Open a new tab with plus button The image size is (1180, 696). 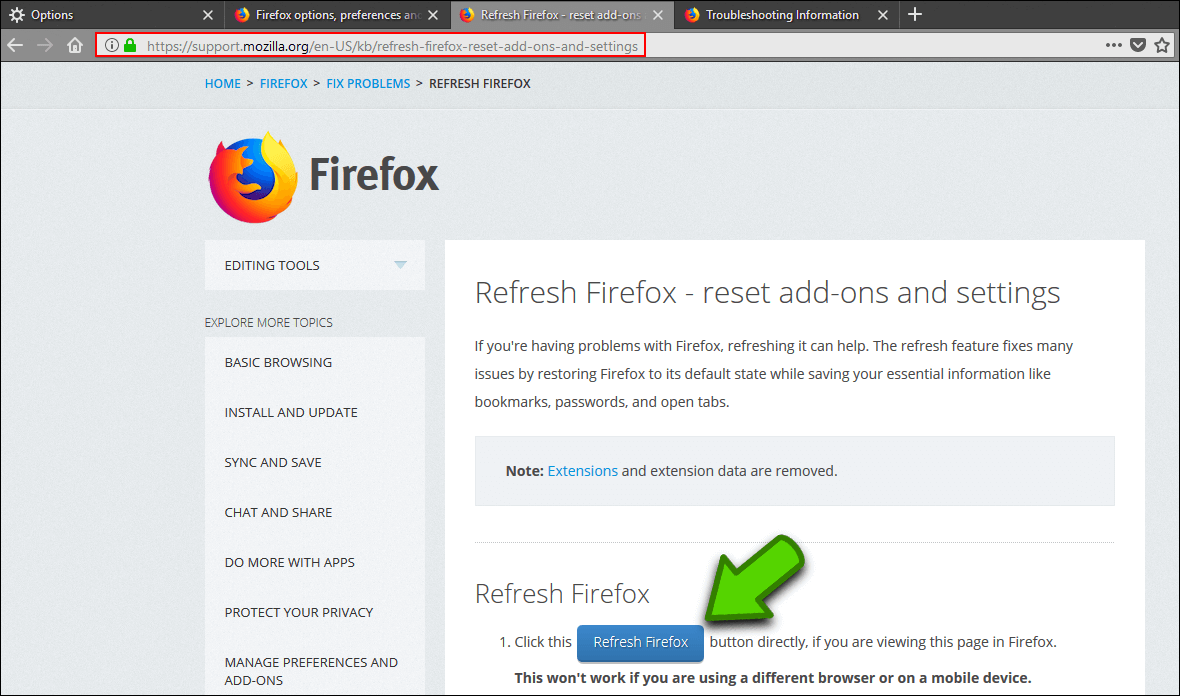914,14
